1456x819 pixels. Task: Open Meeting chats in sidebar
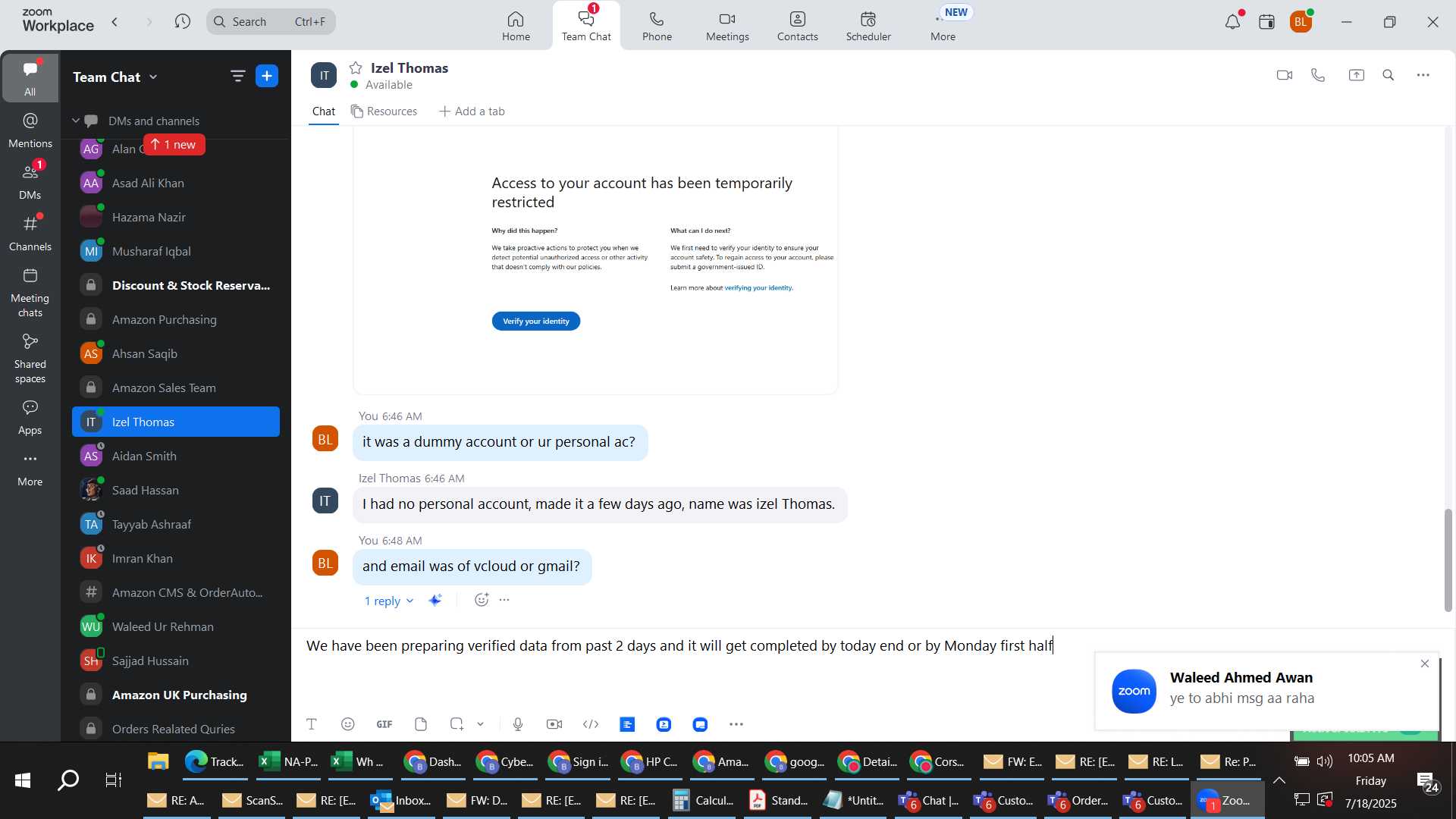[30, 293]
